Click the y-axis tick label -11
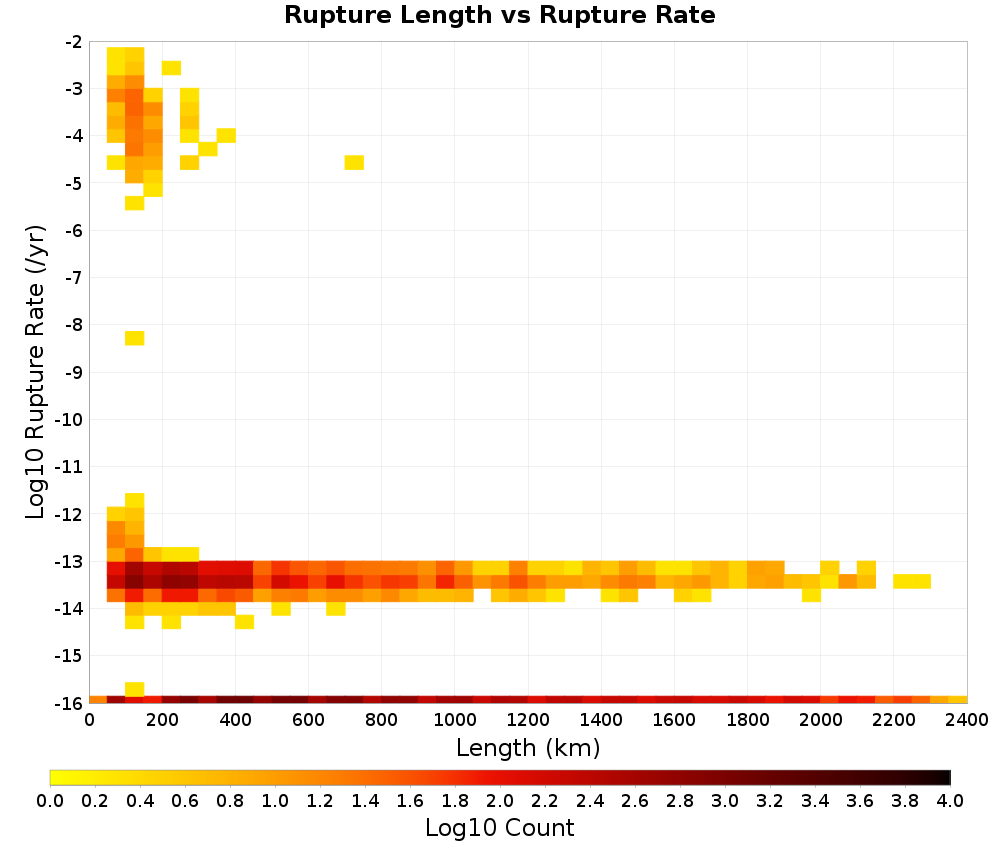This screenshot has height=850, width=1000. click(69, 467)
